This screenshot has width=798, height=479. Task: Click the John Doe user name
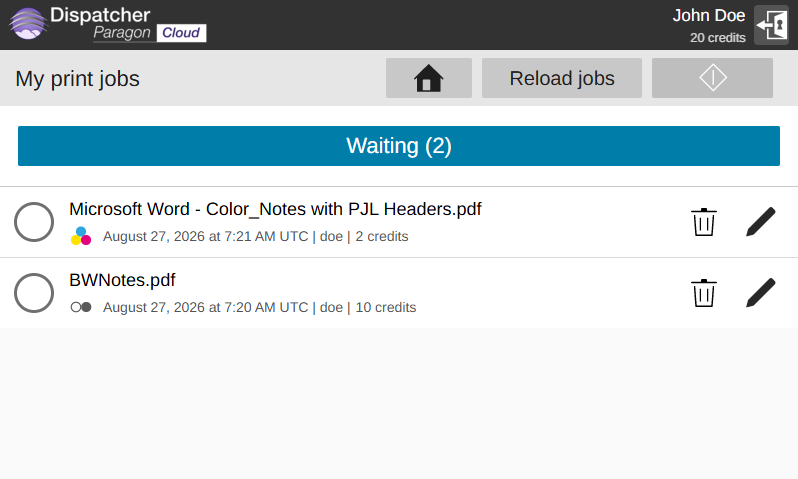click(x=708, y=16)
